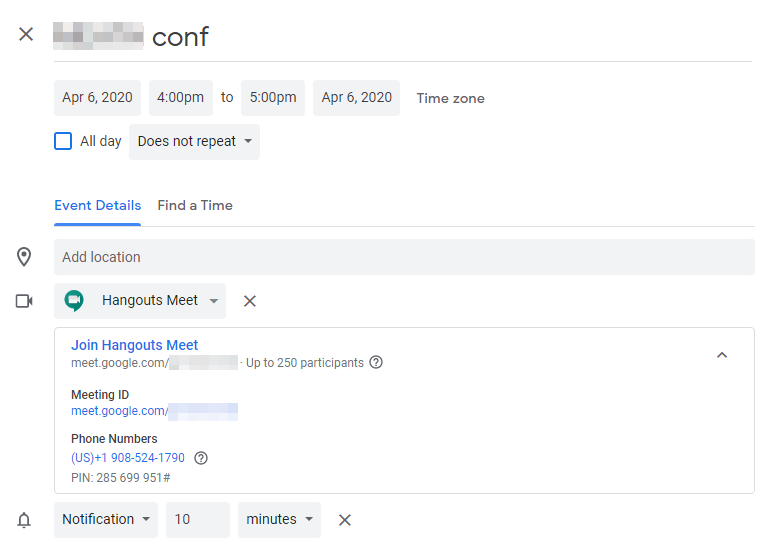Switch to the Find a Time tab
This screenshot has width=766, height=544.
point(195,205)
